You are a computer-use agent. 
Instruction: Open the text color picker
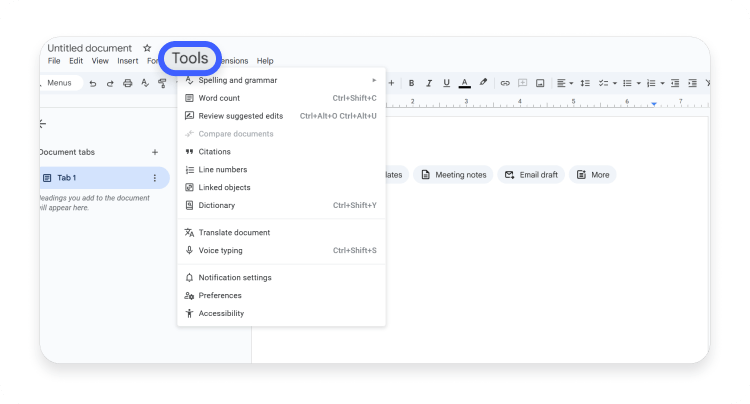(x=464, y=83)
